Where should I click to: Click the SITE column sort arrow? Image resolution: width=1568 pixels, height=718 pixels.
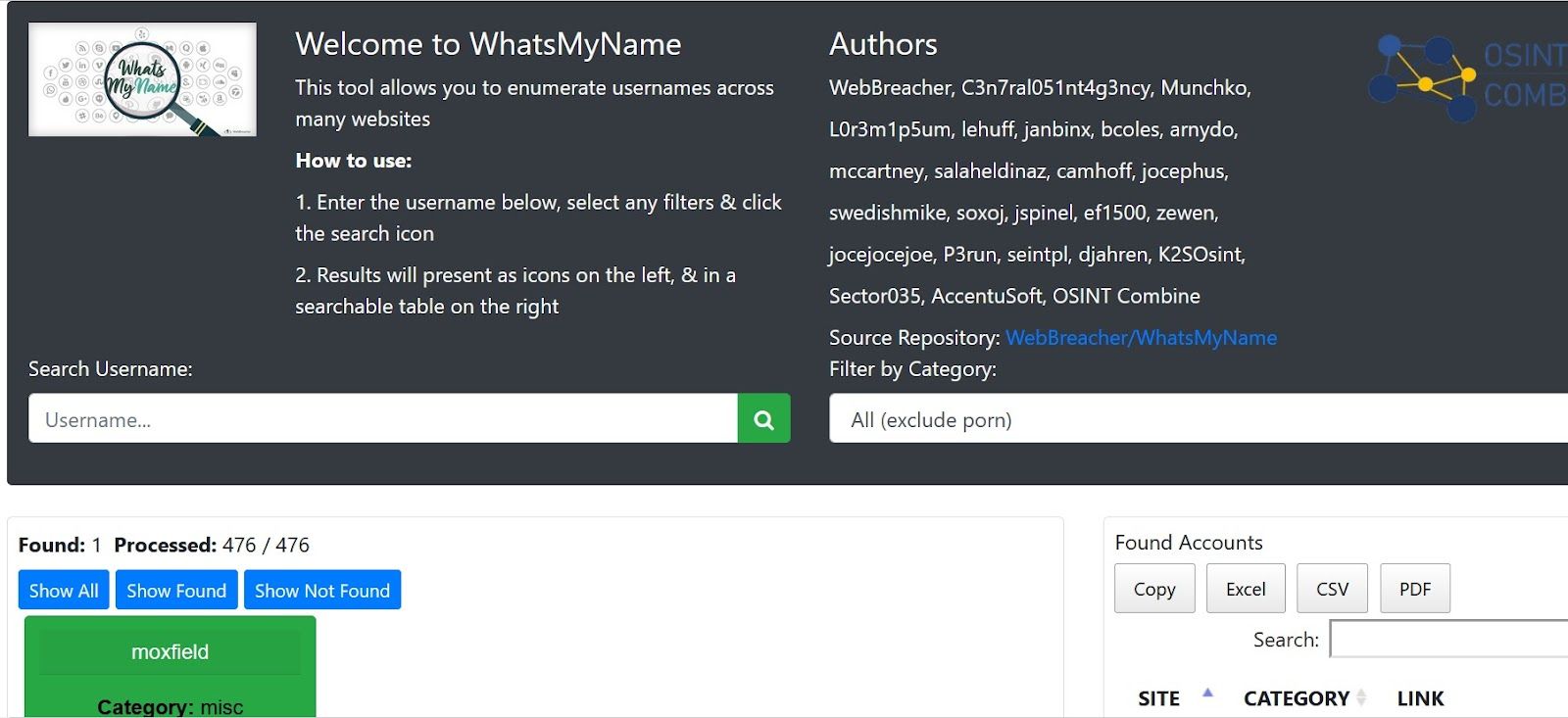click(1207, 694)
